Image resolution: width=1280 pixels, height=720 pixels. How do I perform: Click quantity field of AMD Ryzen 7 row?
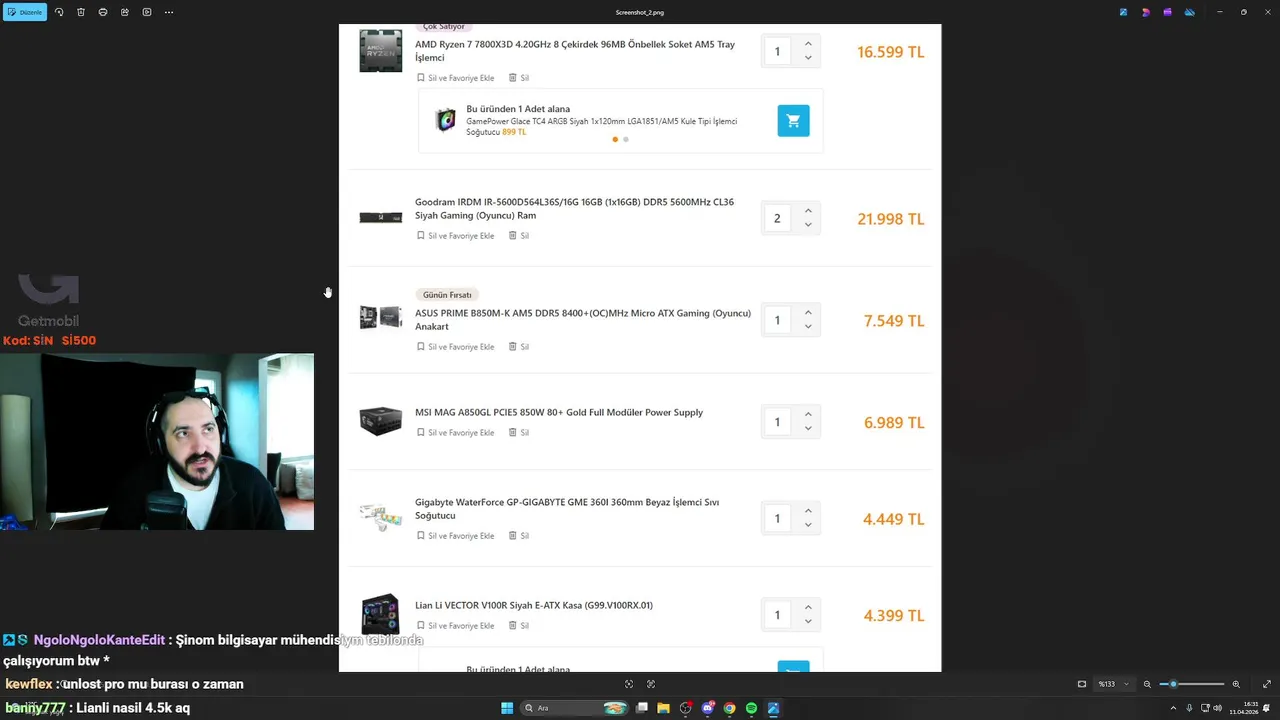(777, 51)
